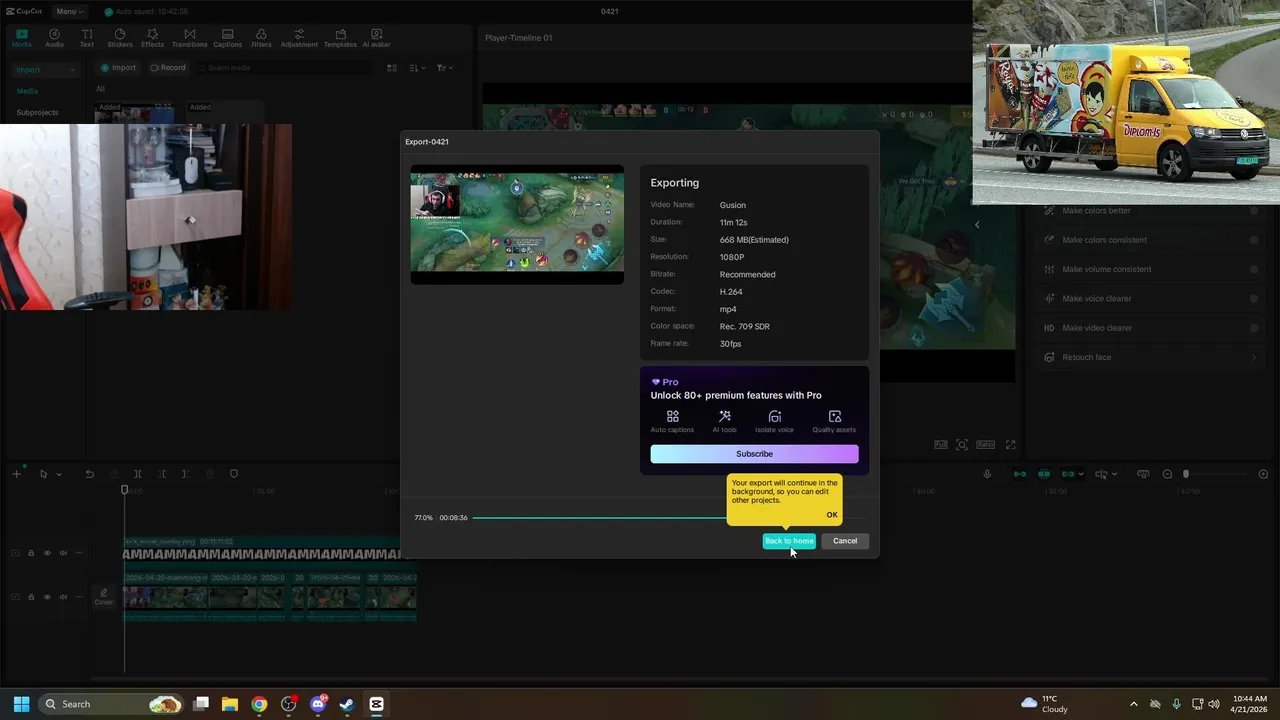Click the Delete right trim icon
Viewport: 1280px width, 720px height.
coord(186,474)
